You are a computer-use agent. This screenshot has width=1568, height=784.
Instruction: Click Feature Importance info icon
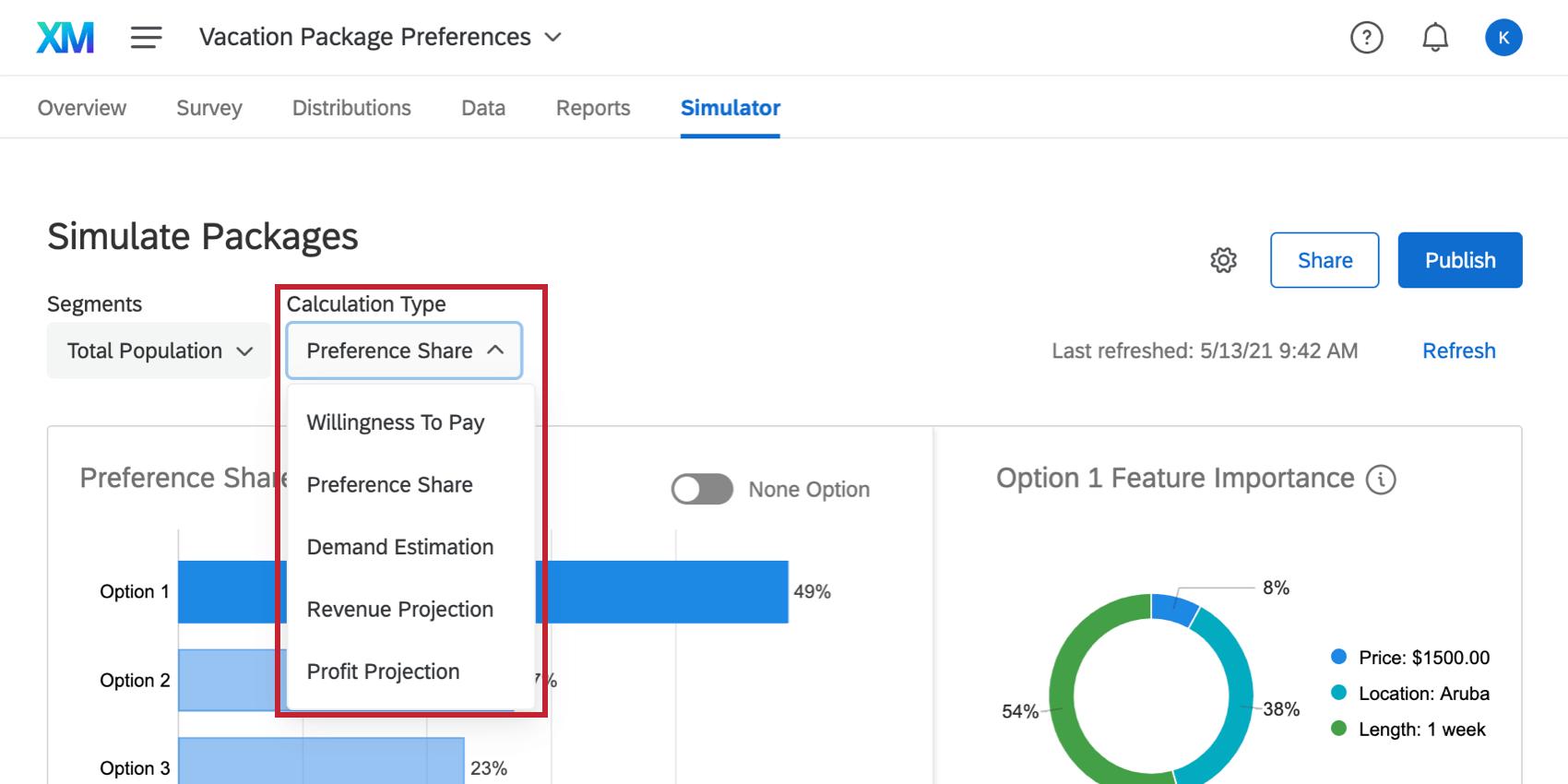[1381, 480]
